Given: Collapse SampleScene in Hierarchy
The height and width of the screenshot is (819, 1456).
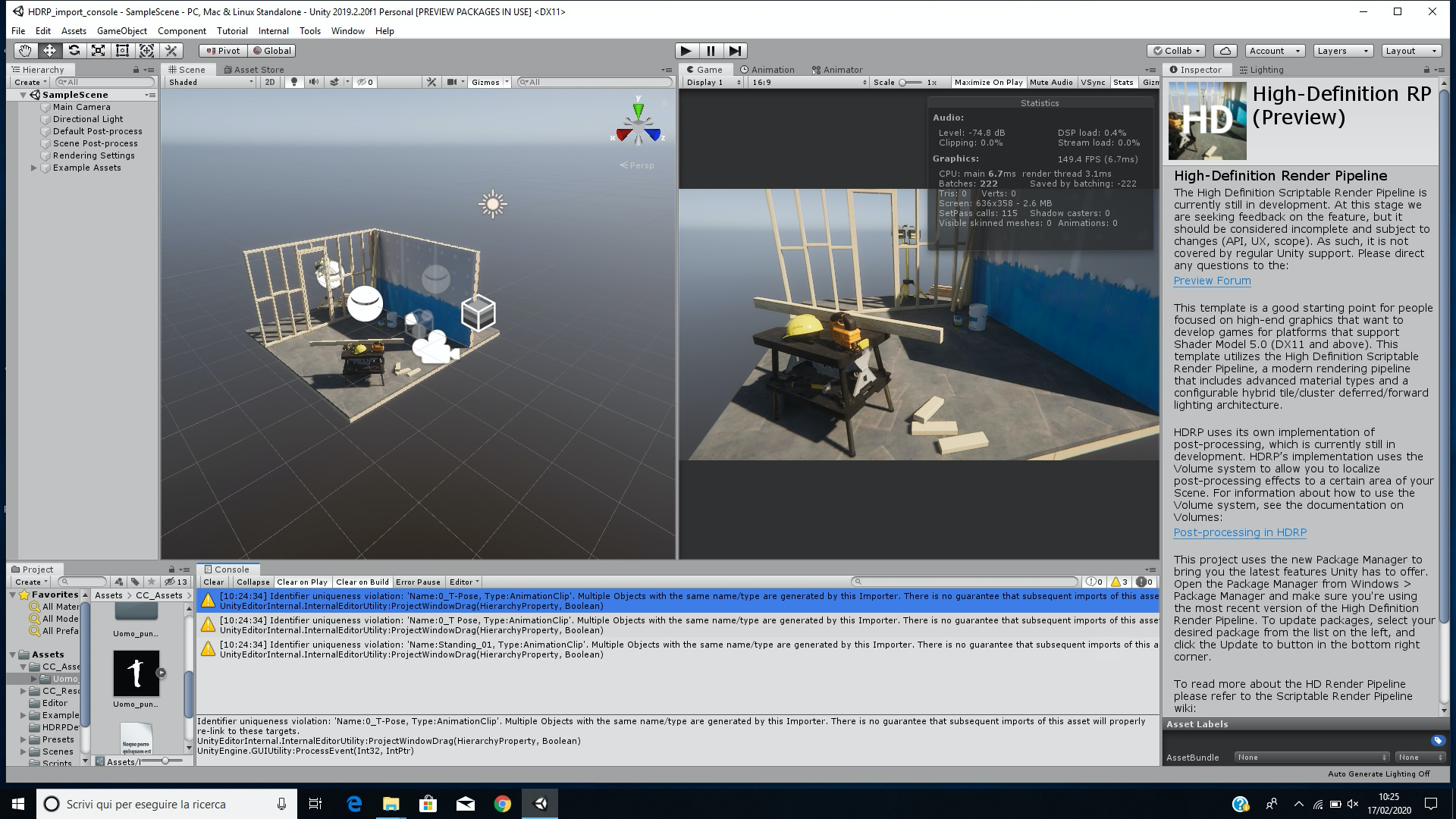Looking at the screenshot, I should (x=23, y=95).
